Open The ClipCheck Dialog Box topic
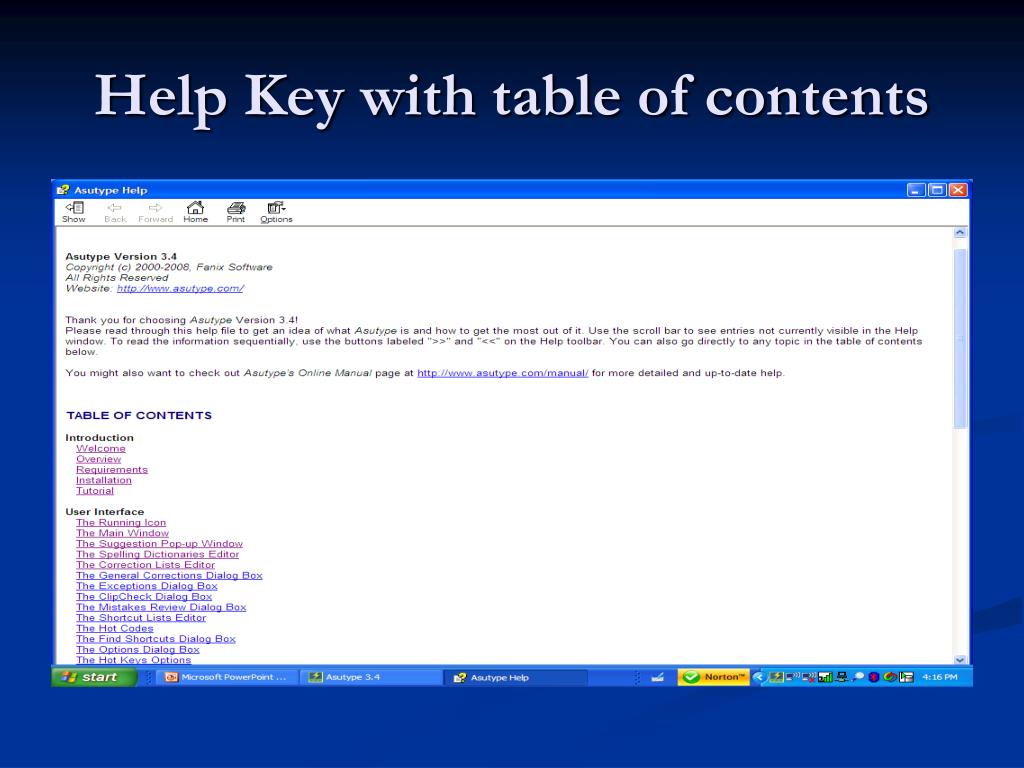The width and height of the screenshot is (1024, 768). (144, 596)
